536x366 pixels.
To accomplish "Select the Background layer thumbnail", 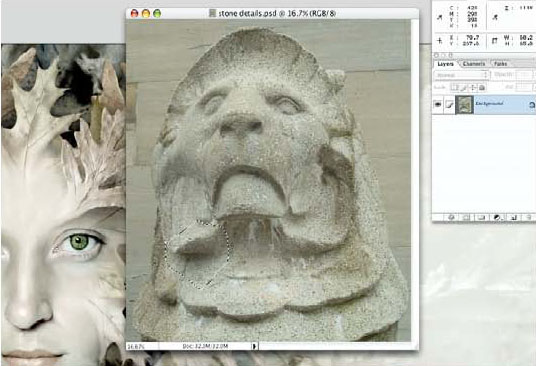I will pyautogui.click(x=464, y=105).
